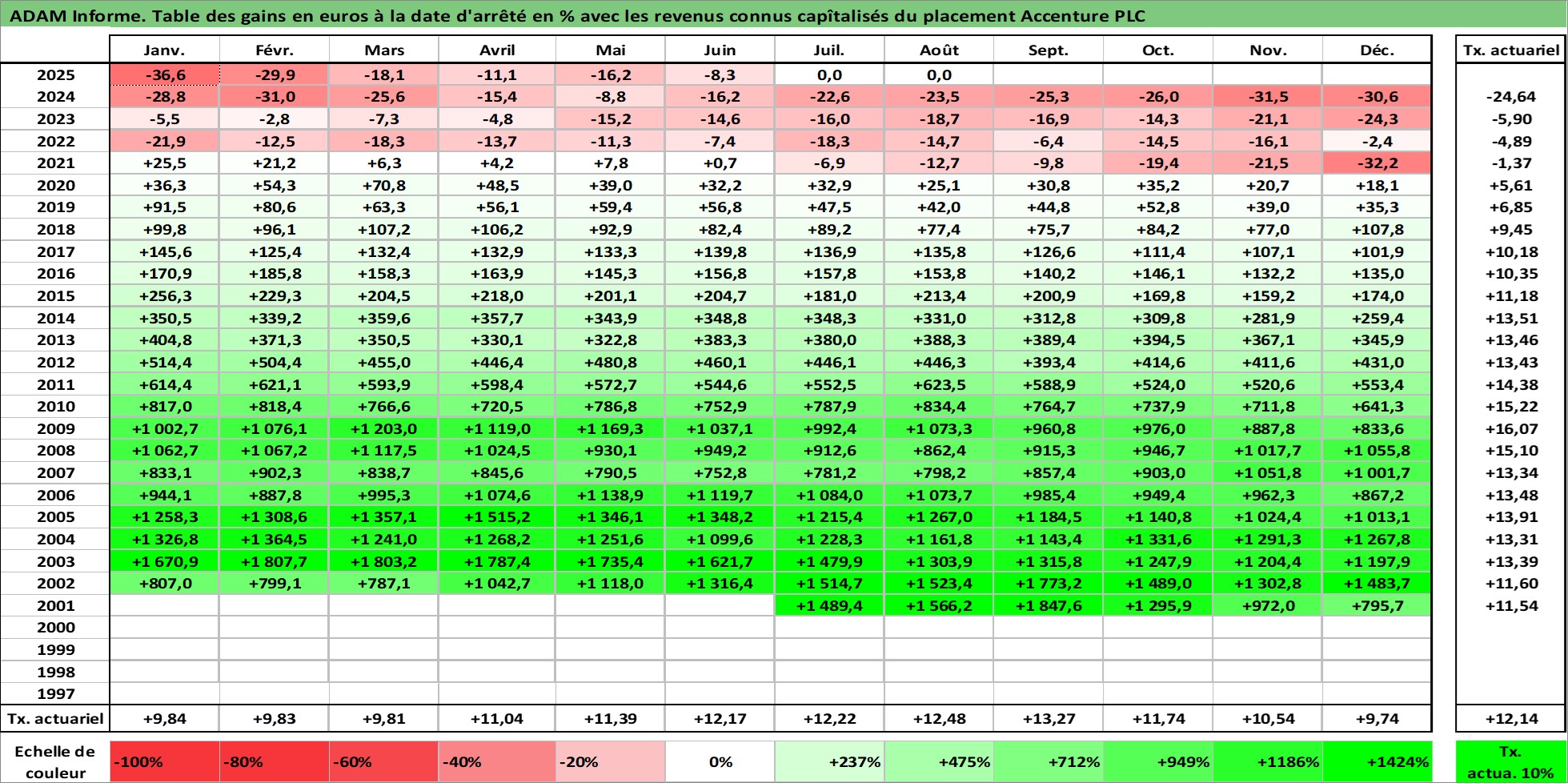This screenshot has width=1568, height=783.
Task: Click the 'Echelle de couleur' label
Action: (55, 761)
